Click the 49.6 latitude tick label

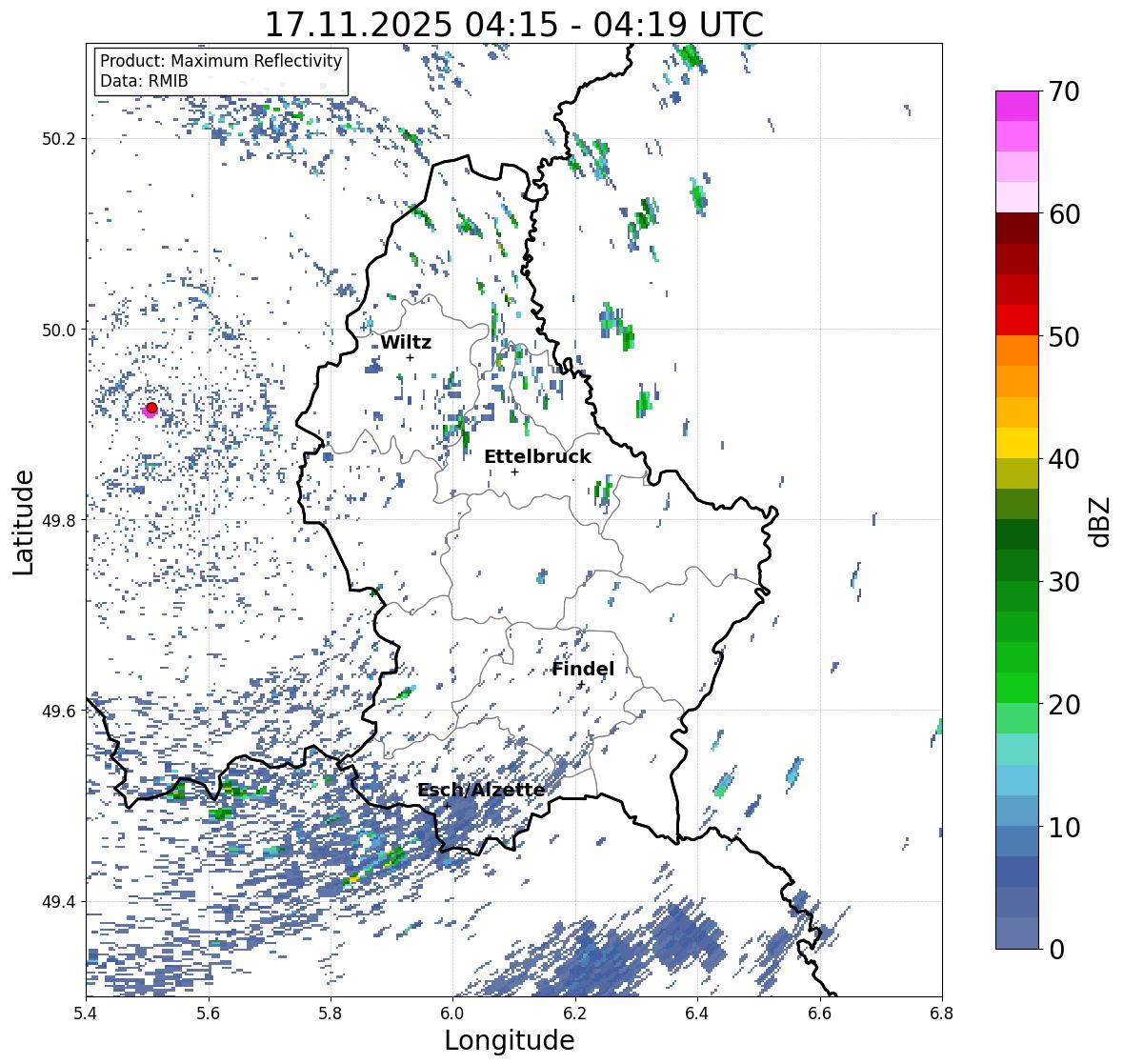tap(59, 711)
